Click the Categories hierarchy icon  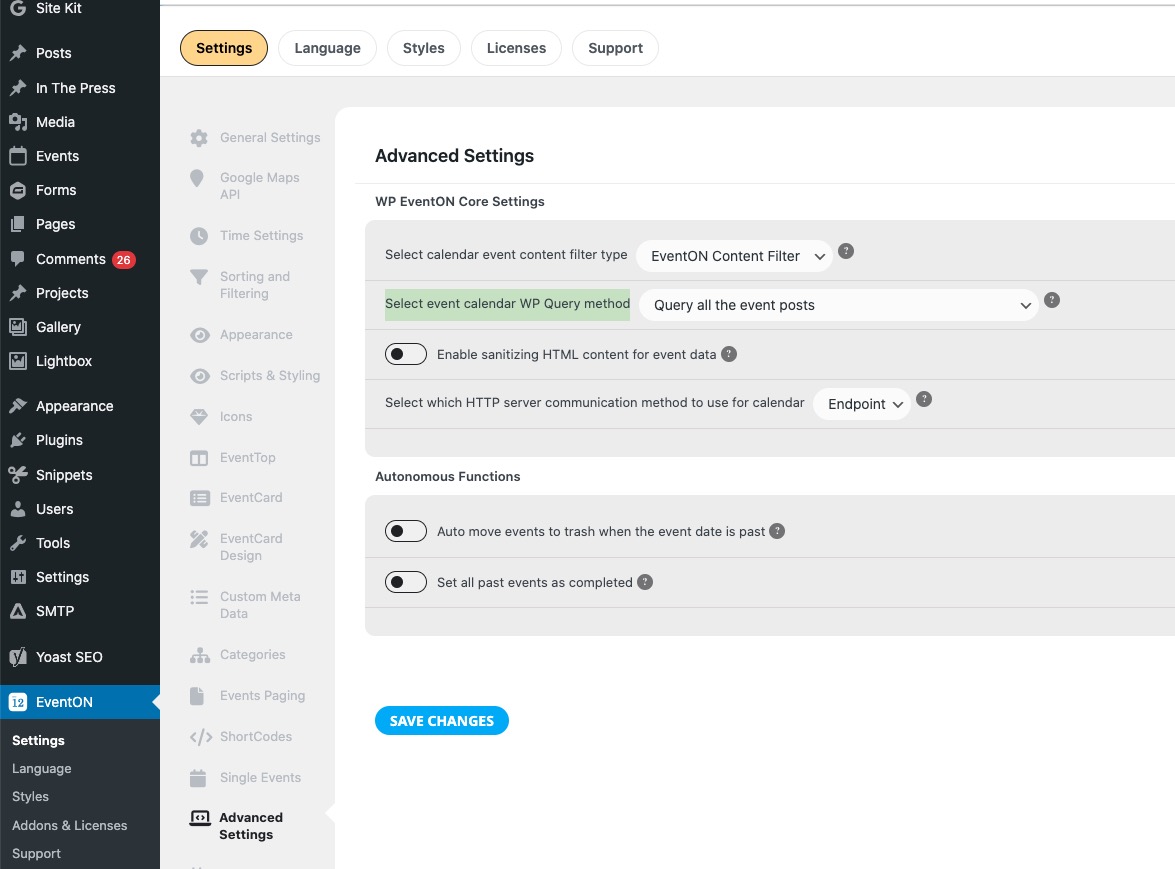199,655
